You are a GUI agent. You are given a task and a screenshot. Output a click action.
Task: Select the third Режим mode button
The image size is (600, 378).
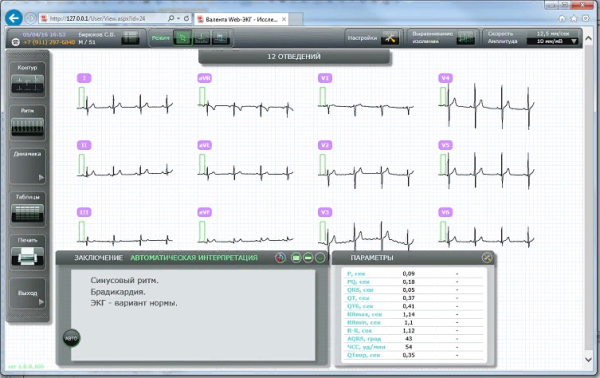tap(220, 38)
